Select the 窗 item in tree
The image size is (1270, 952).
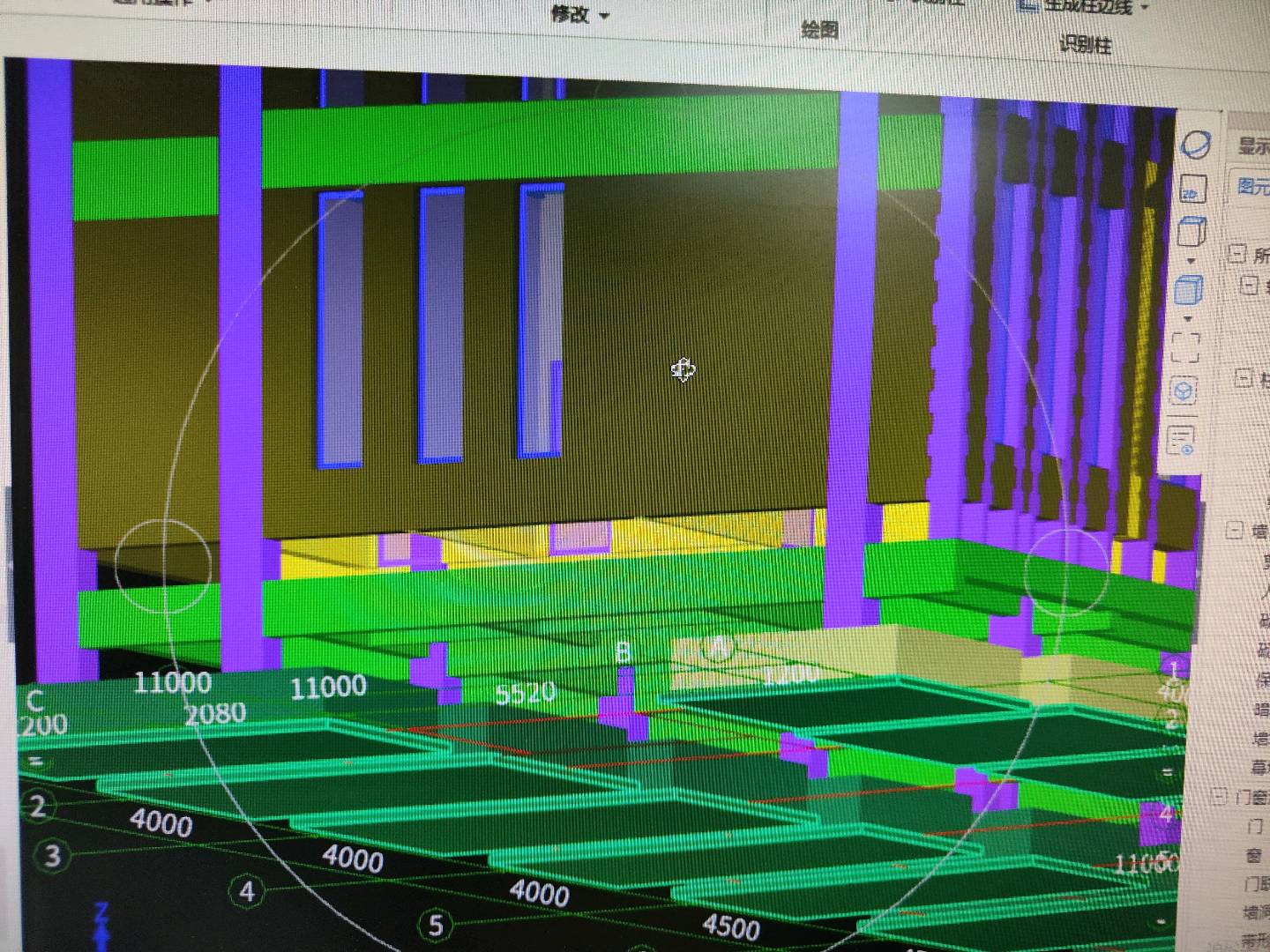[x=1254, y=856]
